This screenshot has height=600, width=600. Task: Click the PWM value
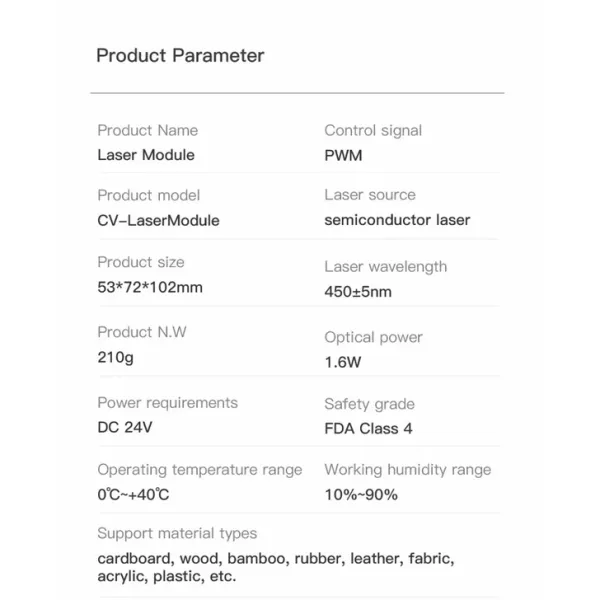[343, 155]
